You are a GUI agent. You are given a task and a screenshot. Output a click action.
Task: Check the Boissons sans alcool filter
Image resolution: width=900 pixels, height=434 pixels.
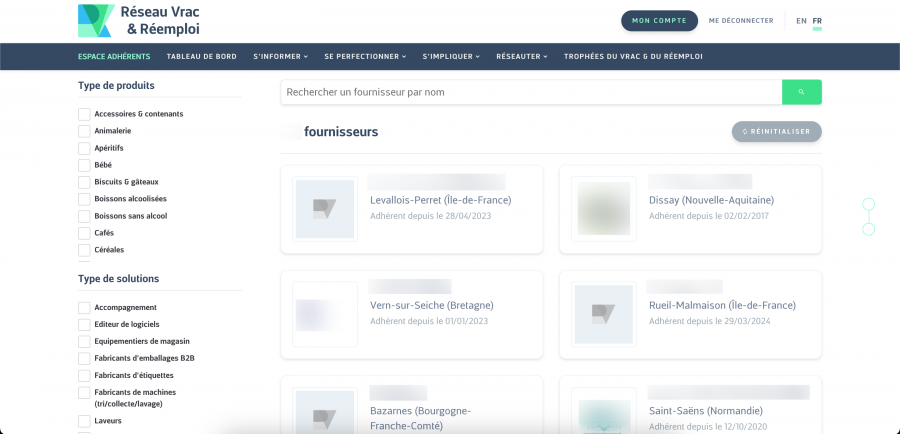(84, 216)
